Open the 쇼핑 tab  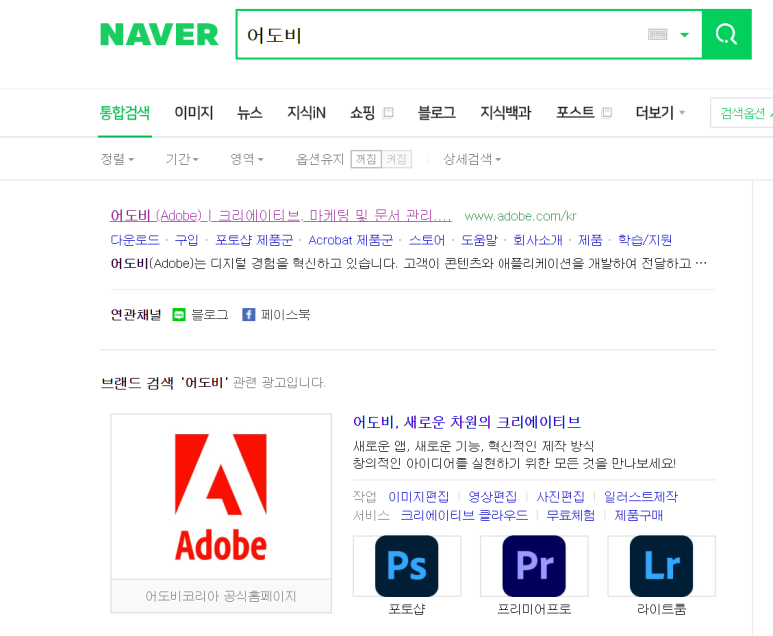pyautogui.click(x=362, y=113)
